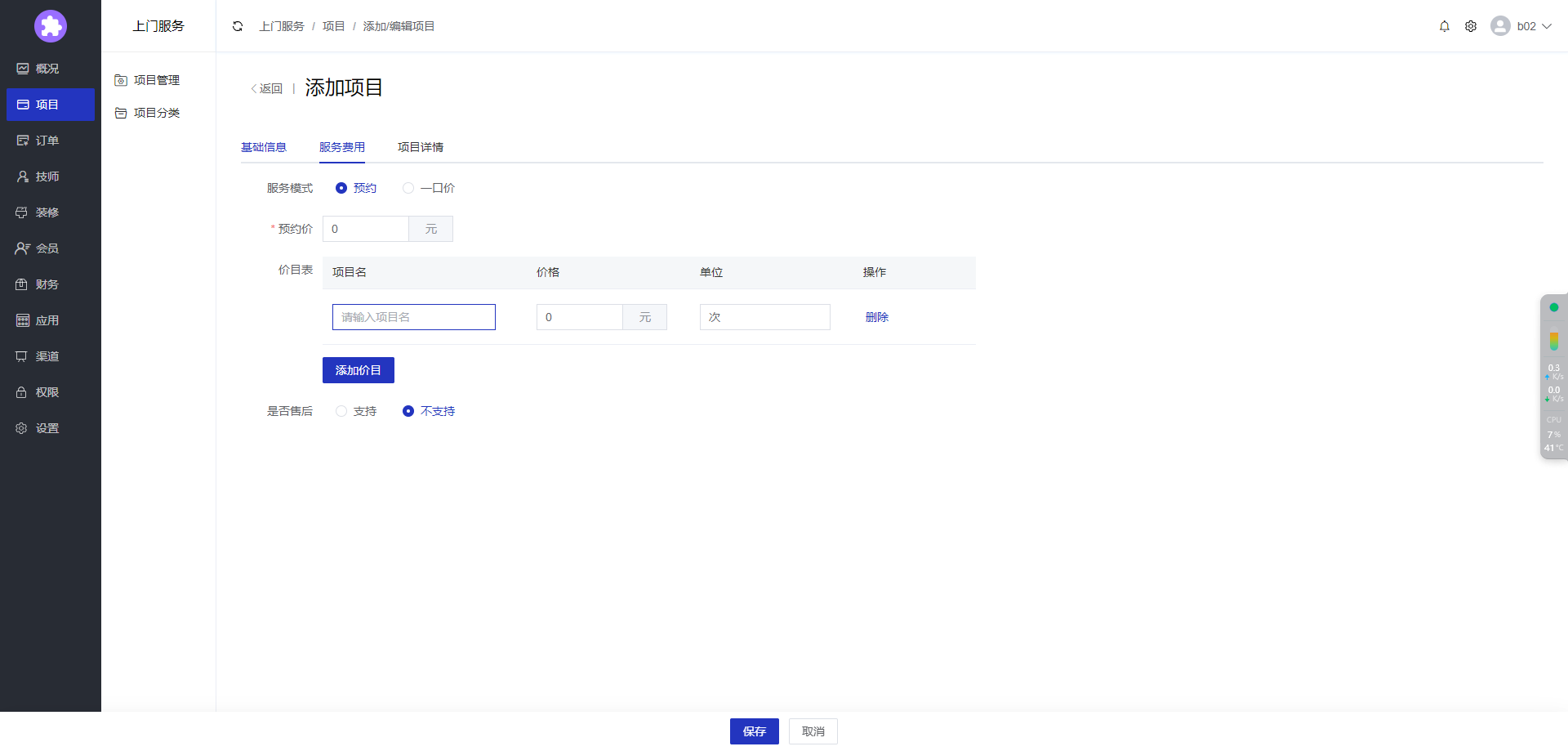The image size is (1568, 751).
Task: Click 返回 back link
Action: tap(267, 88)
